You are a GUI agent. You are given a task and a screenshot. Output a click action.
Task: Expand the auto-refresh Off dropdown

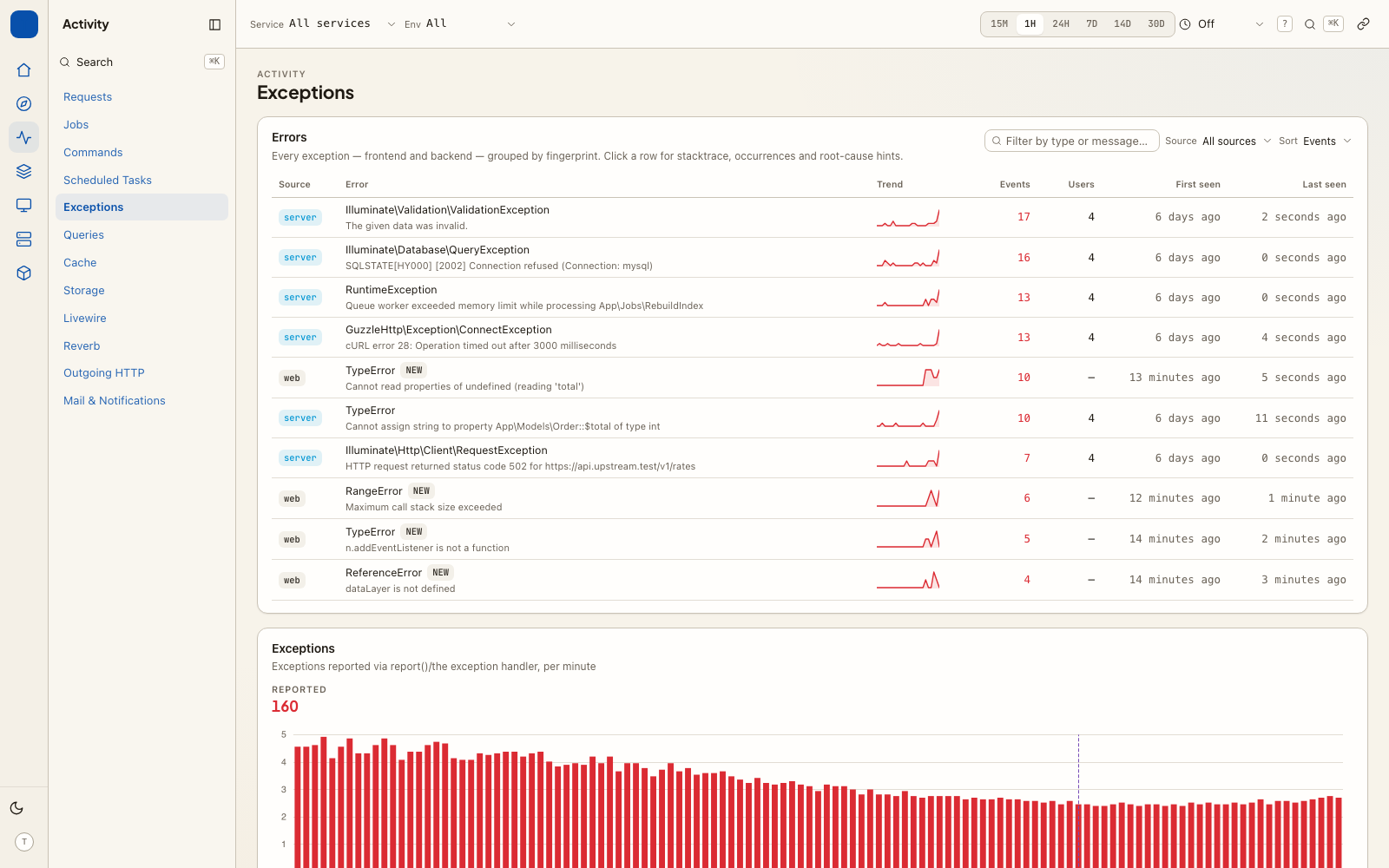(x=1231, y=24)
